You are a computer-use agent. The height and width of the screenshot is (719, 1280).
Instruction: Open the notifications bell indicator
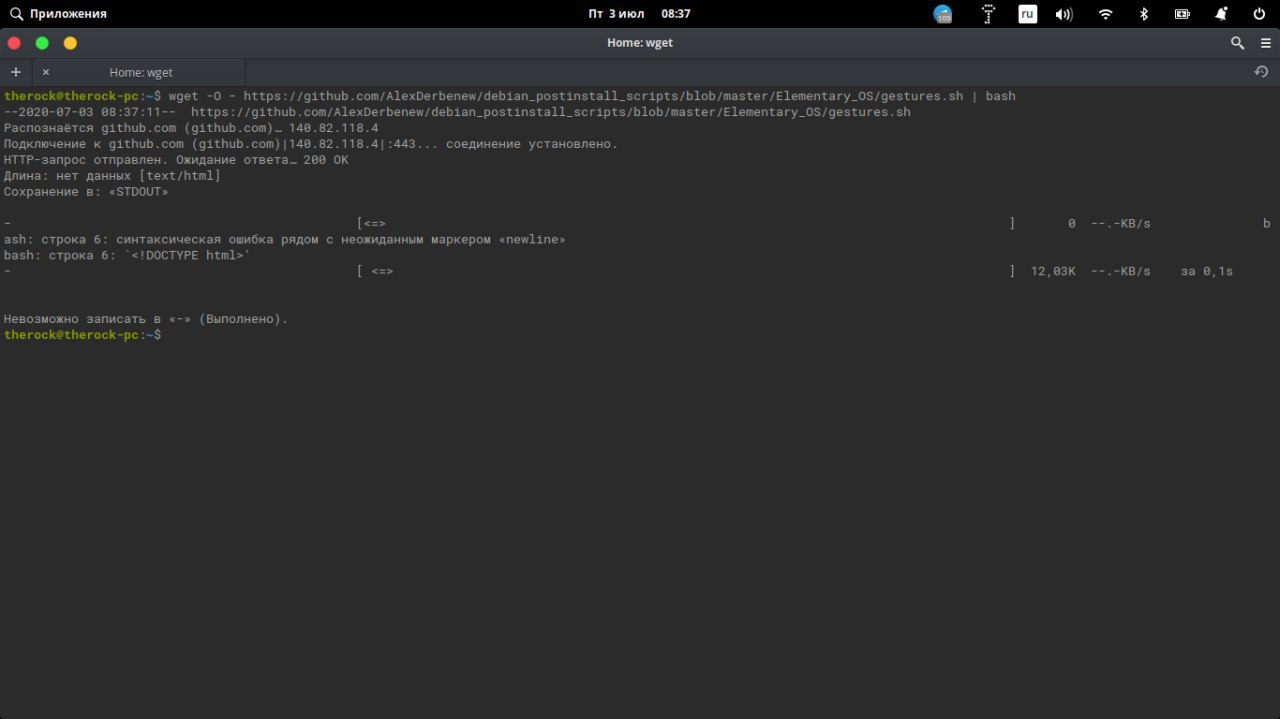click(x=1221, y=14)
